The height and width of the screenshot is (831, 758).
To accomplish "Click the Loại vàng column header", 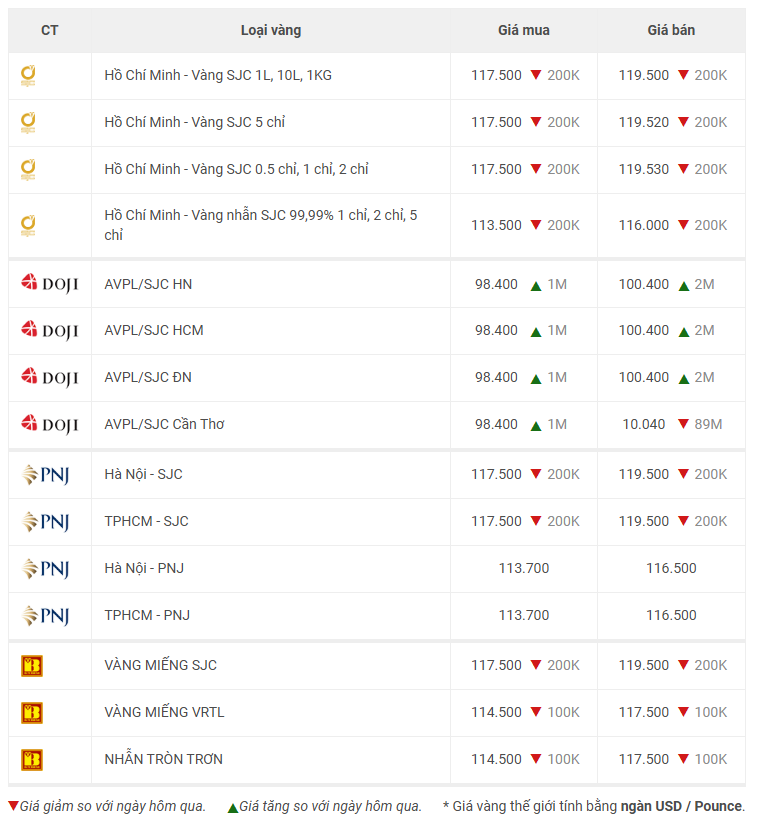I will 270,30.
